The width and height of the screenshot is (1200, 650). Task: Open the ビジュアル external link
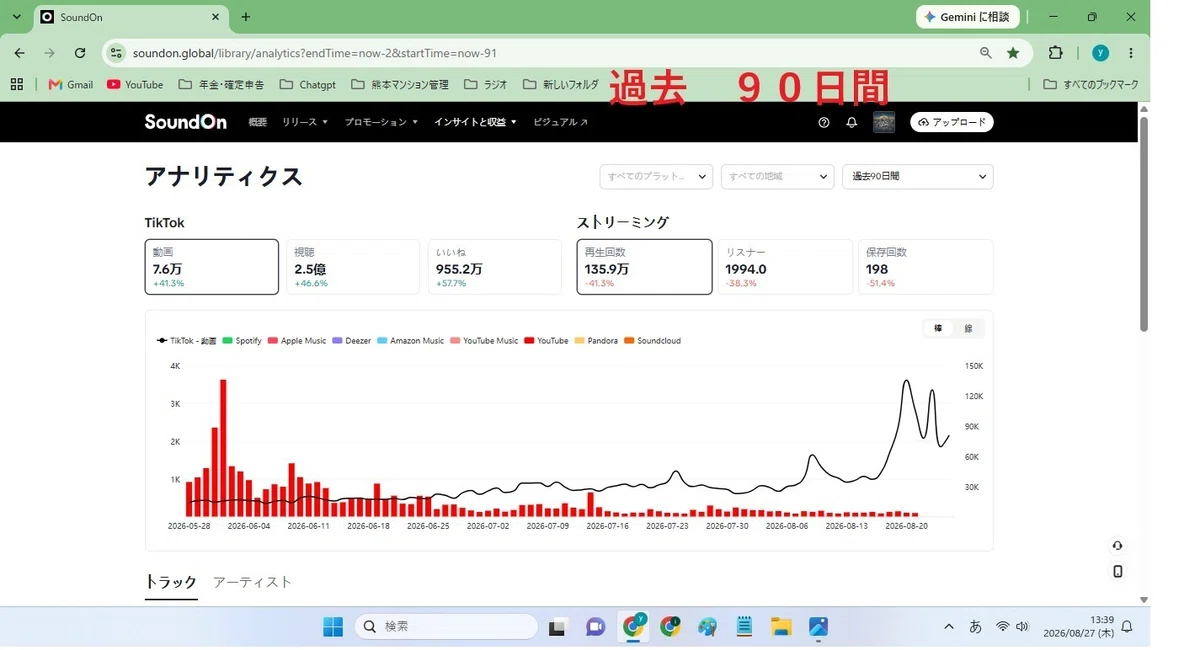click(x=560, y=122)
